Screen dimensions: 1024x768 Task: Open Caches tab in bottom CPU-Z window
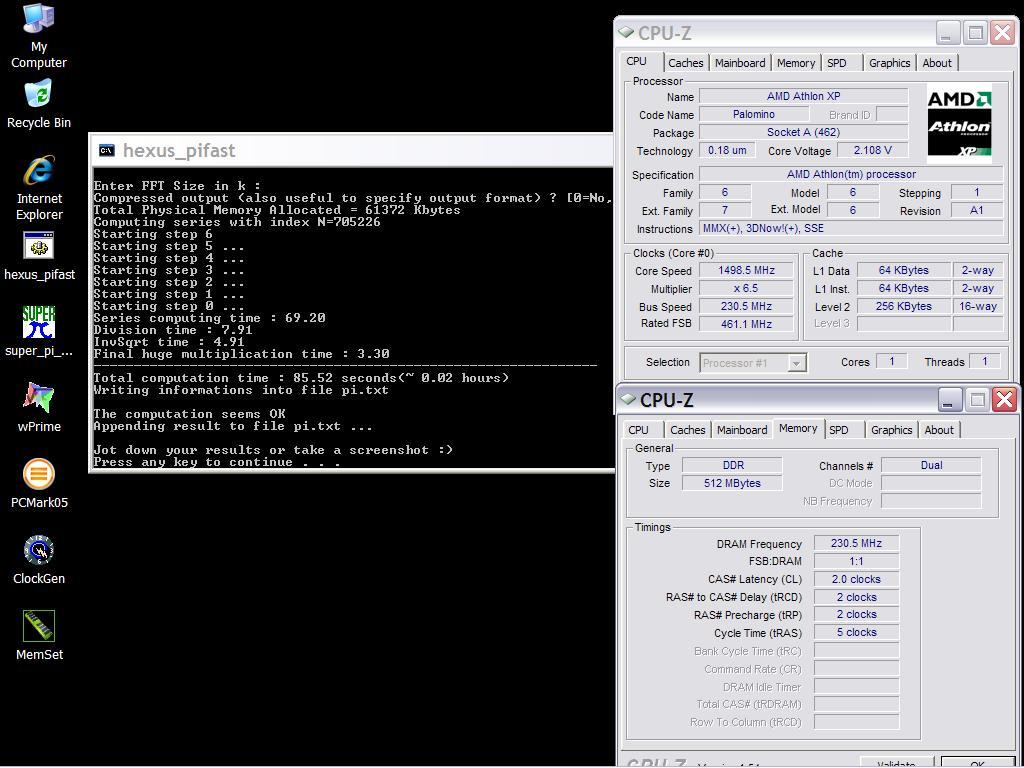click(688, 430)
